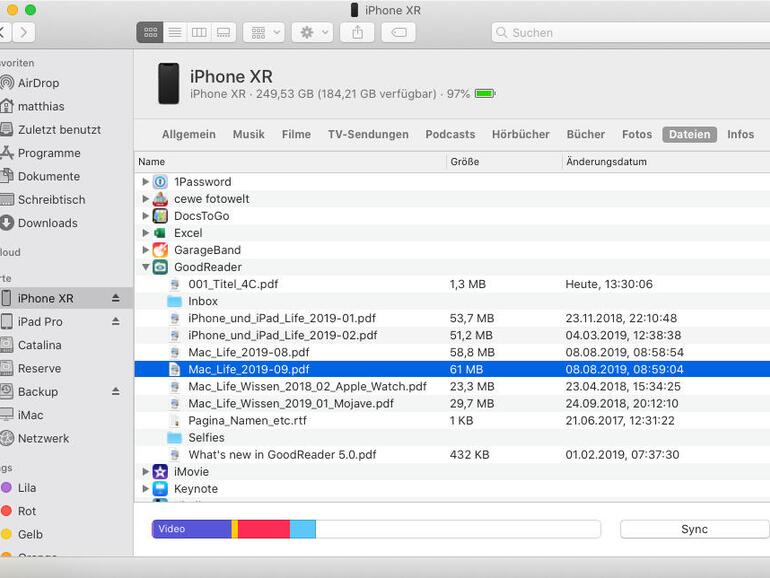770x578 pixels.
Task: Open the group-by arrangement dropdown
Action: (264, 33)
